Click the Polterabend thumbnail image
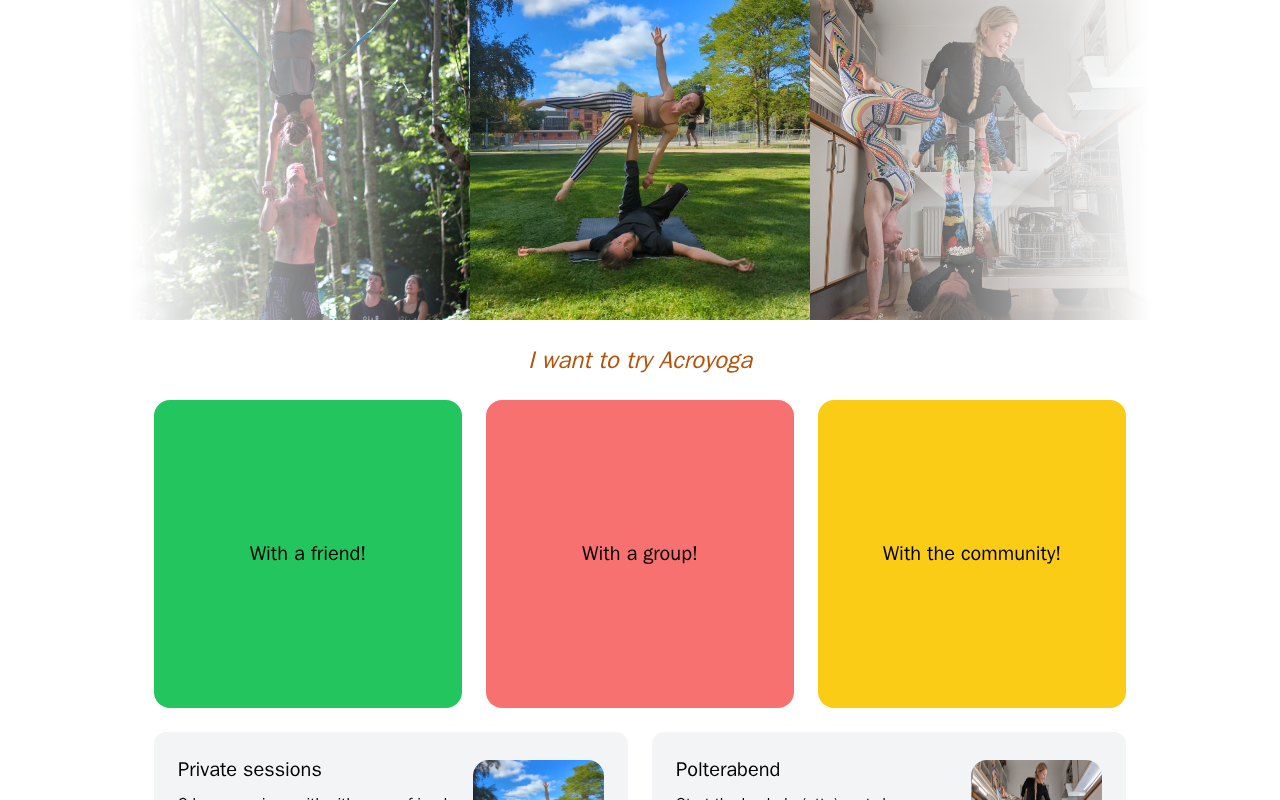The height and width of the screenshot is (800, 1280). 1036,781
